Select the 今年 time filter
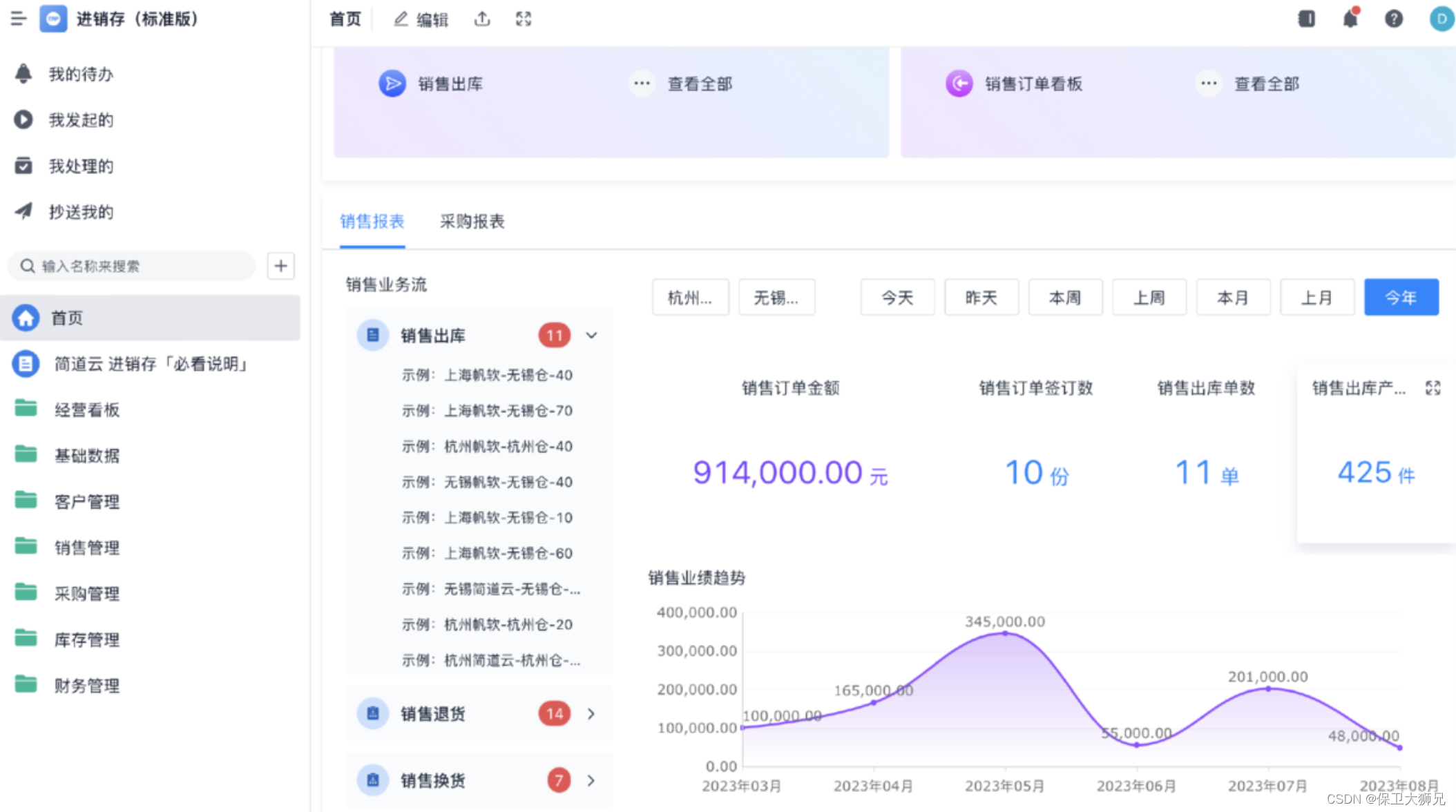This screenshot has height=812, width=1456. coord(1401,298)
